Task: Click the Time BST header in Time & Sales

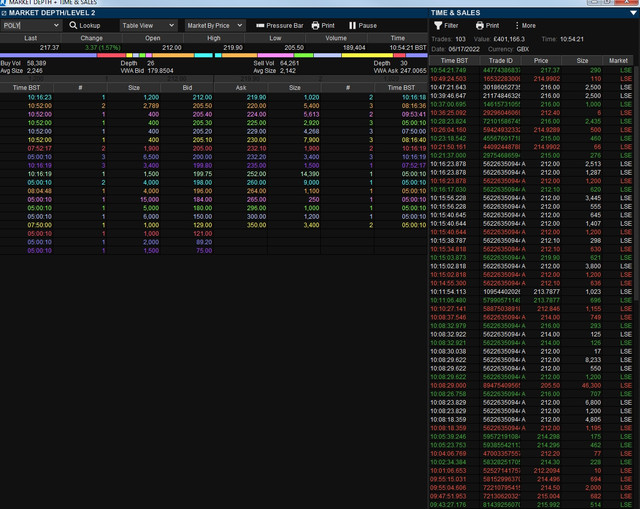Action: pos(454,60)
